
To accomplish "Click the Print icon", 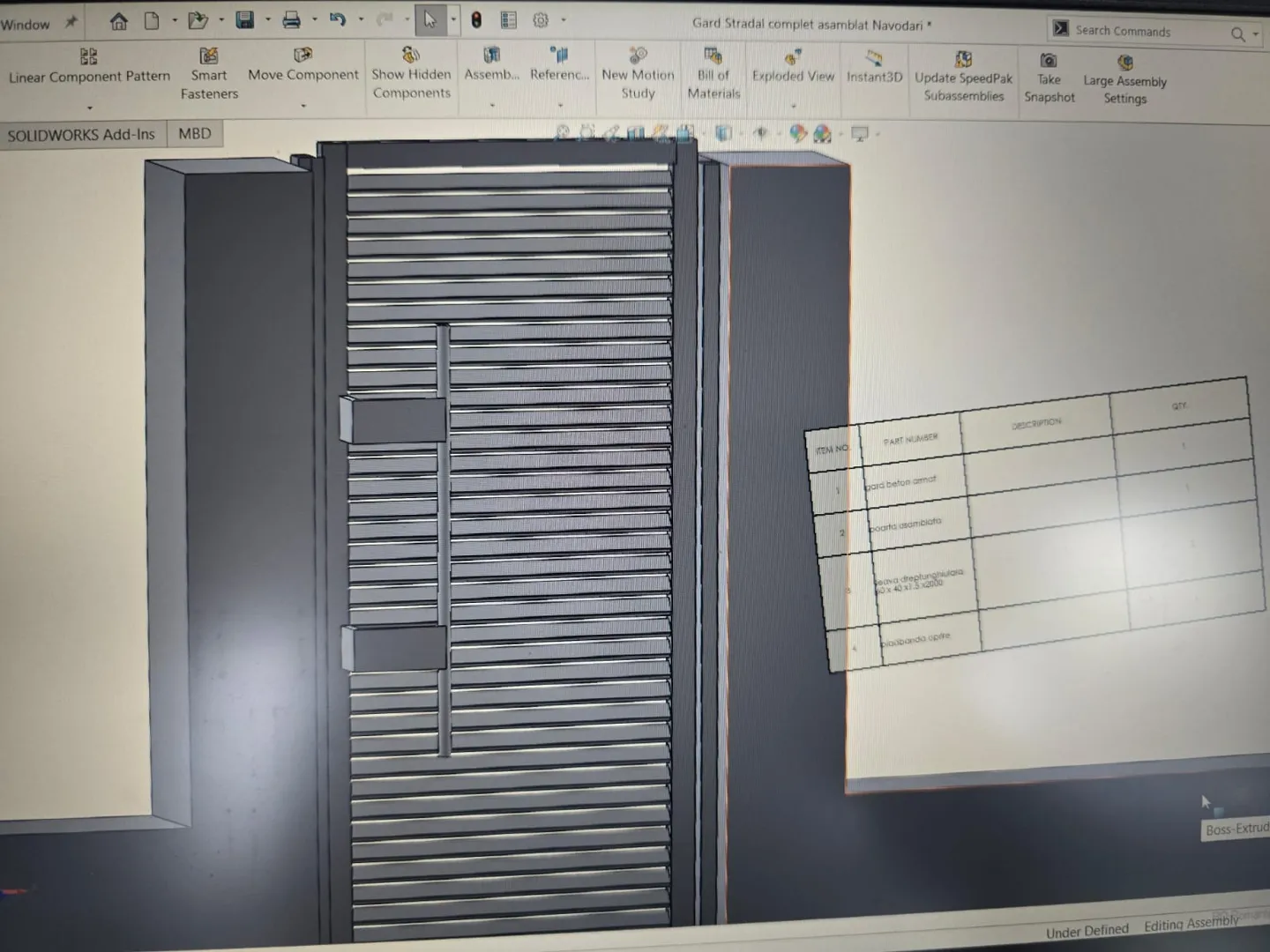I will (x=291, y=20).
